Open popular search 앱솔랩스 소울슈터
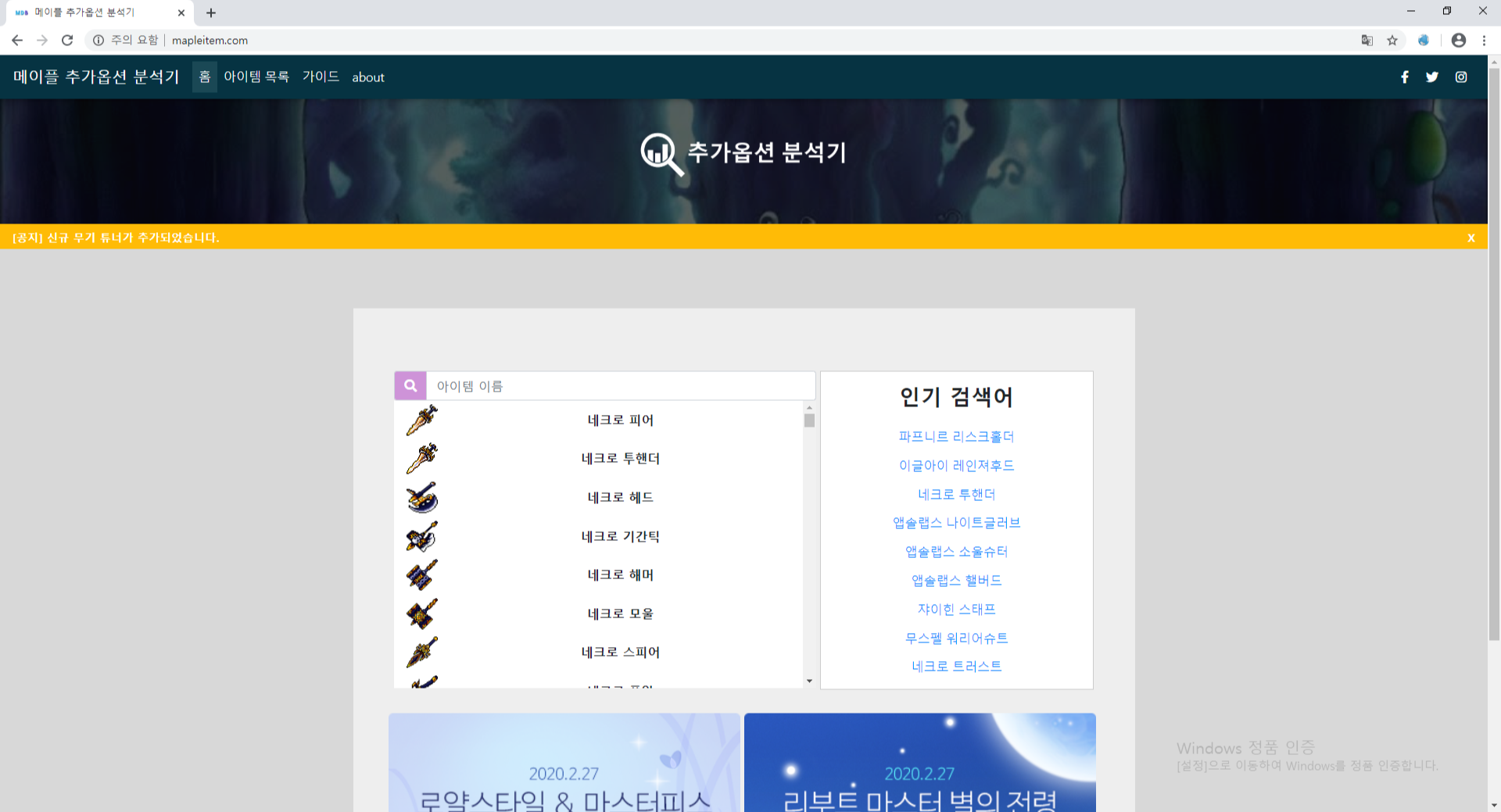 956,551
